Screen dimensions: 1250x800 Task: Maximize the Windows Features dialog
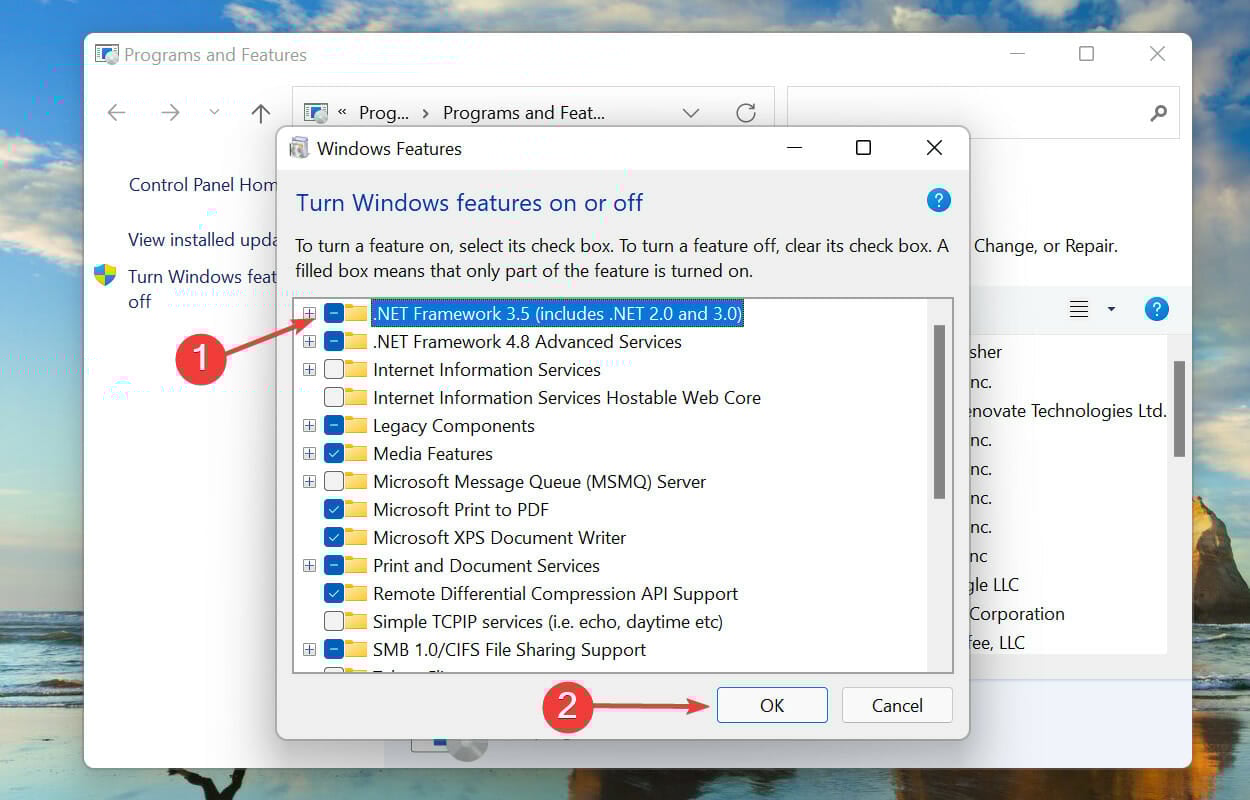(863, 148)
